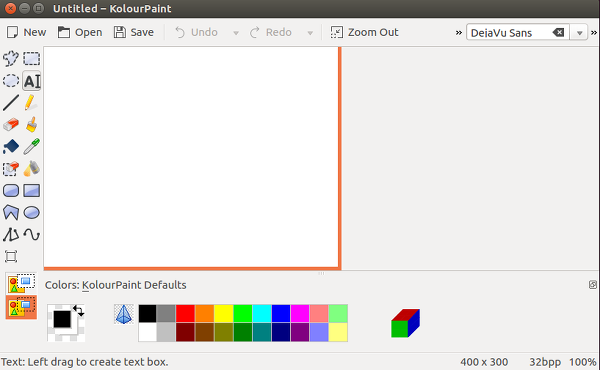Pick the teal color swatch
600x370 pixels.
point(262,332)
